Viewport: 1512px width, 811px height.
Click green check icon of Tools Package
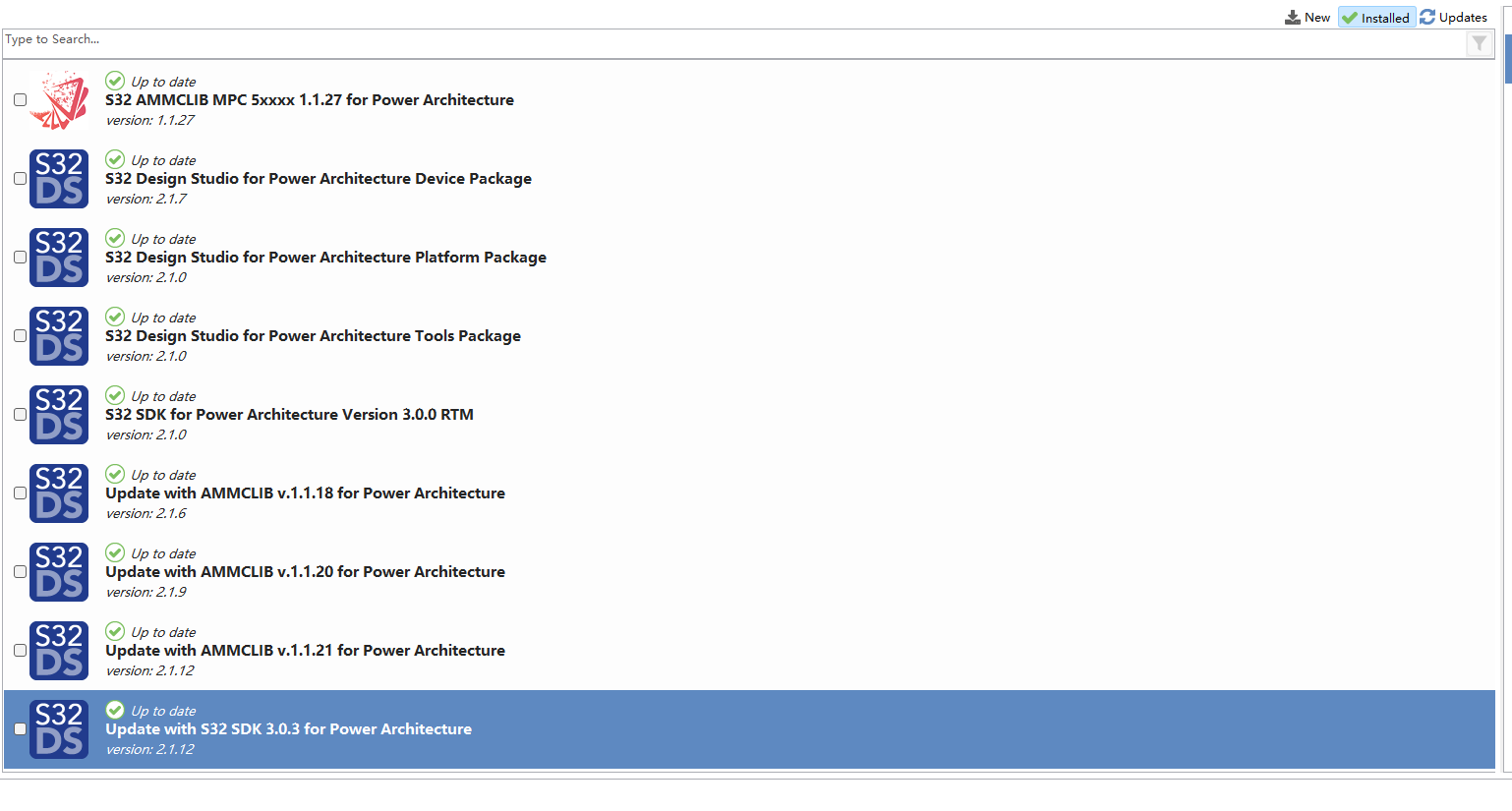click(115, 317)
